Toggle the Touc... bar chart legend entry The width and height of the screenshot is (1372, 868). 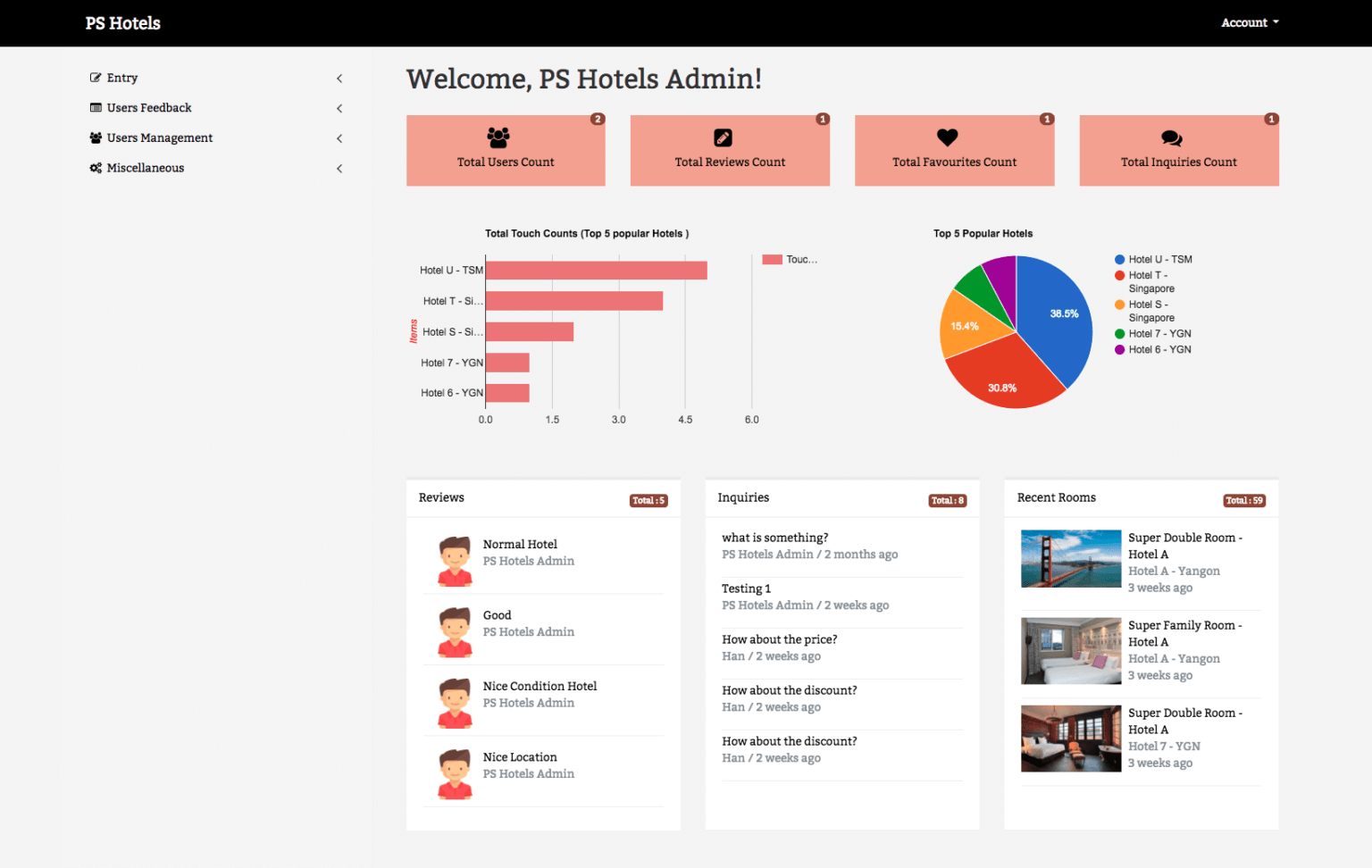coord(791,259)
